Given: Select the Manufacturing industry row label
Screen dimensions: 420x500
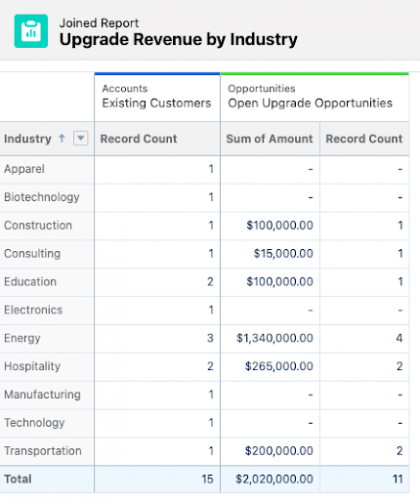Looking at the screenshot, I should (42, 395).
